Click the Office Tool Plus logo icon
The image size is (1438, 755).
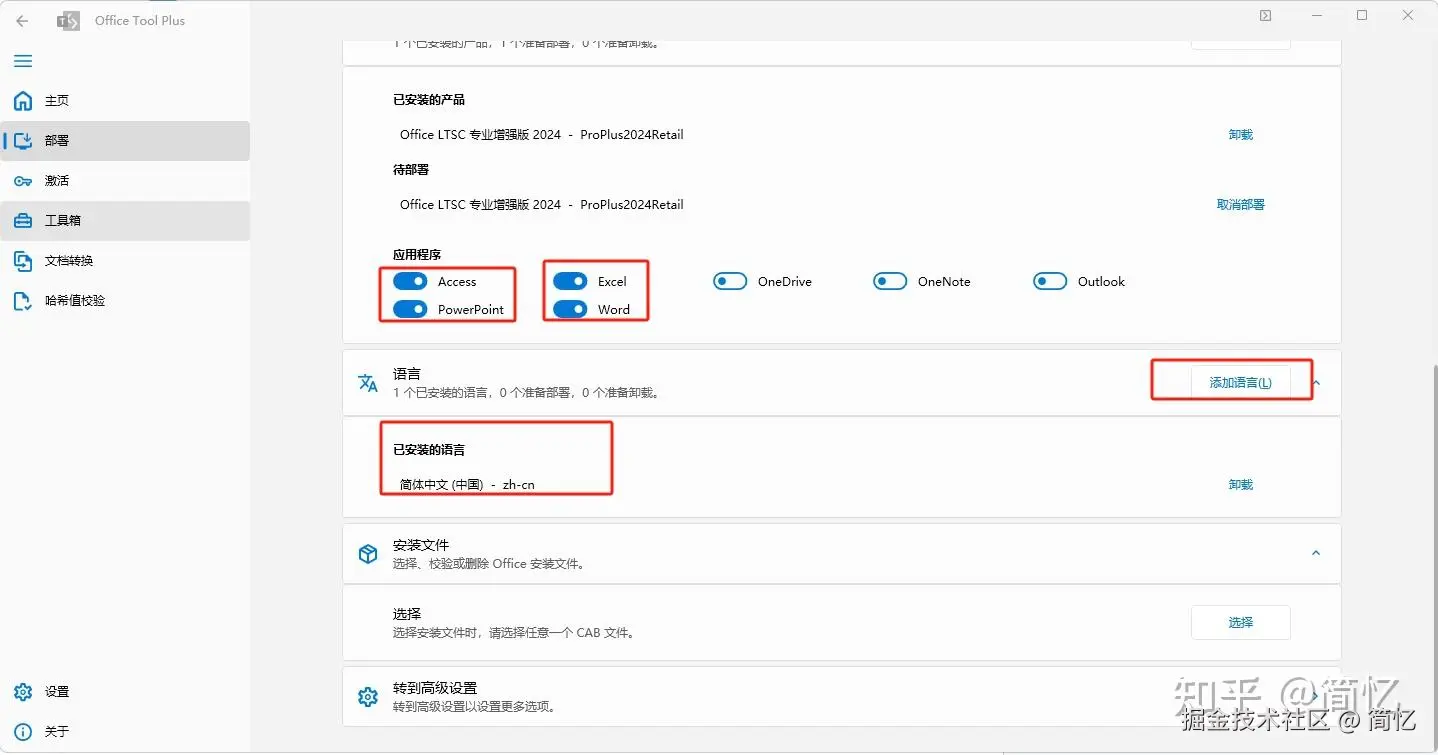click(68, 20)
